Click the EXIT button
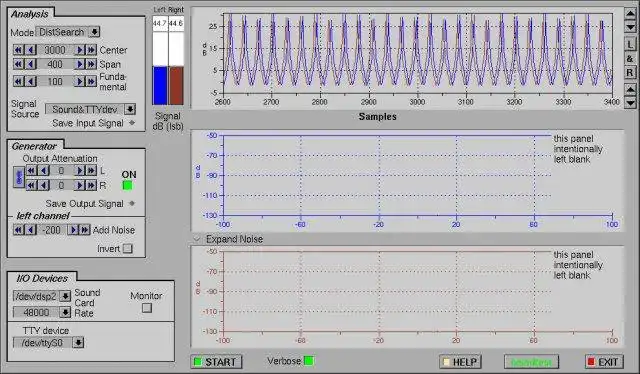The width and height of the screenshot is (640, 374). [604, 362]
